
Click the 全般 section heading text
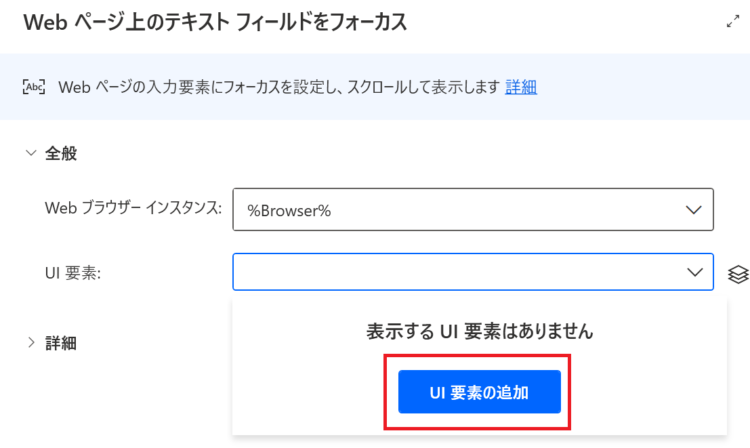click(61, 153)
